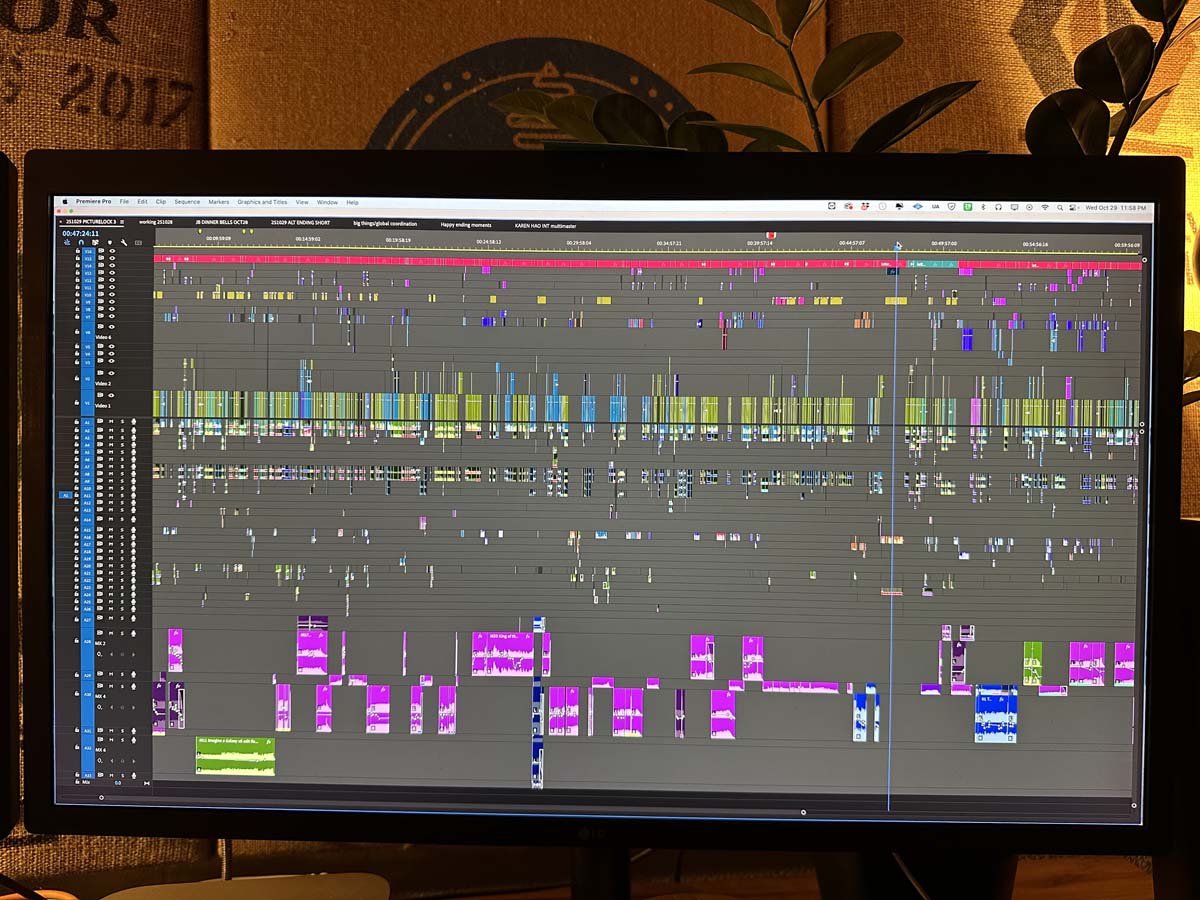Open the Graphics and Titles menu
This screenshot has height=900, width=1200.
click(x=261, y=202)
